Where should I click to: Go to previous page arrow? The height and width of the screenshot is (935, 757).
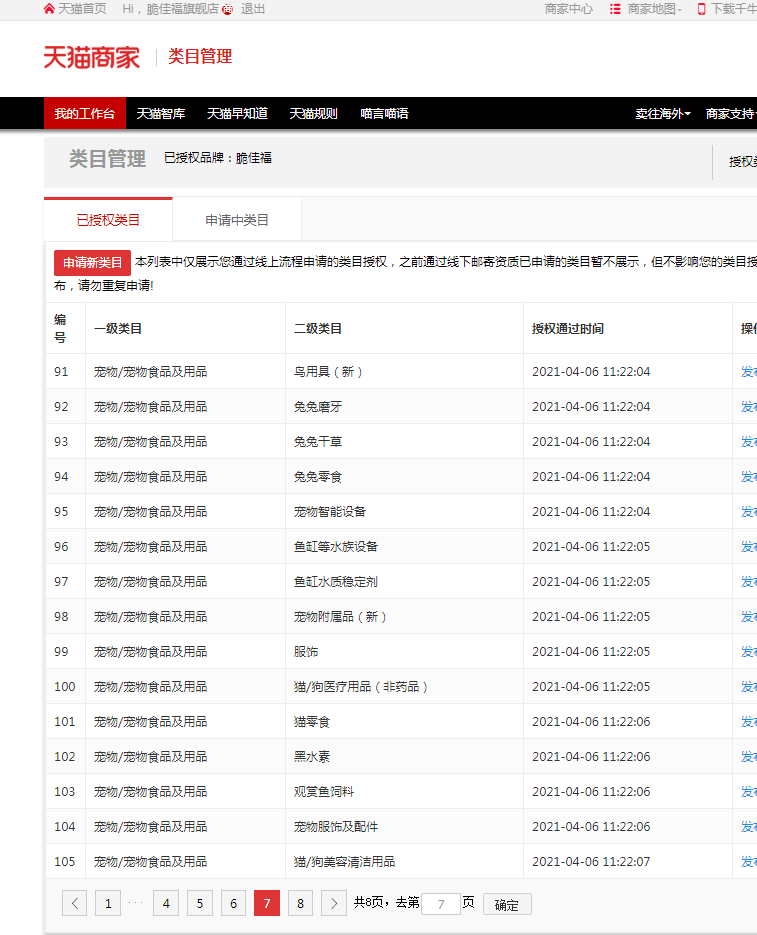[75, 903]
